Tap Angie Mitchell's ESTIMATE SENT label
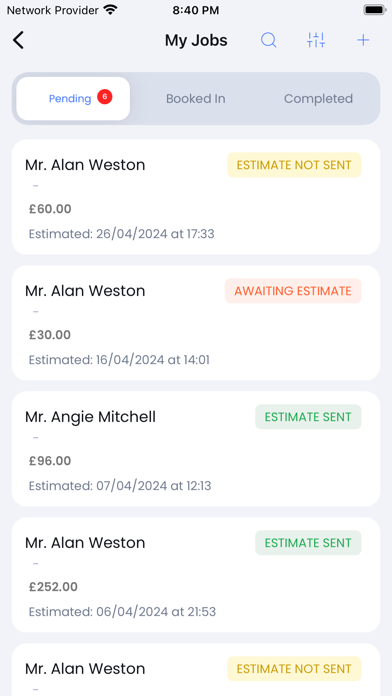Screen dimensions: 392x696 (308, 417)
